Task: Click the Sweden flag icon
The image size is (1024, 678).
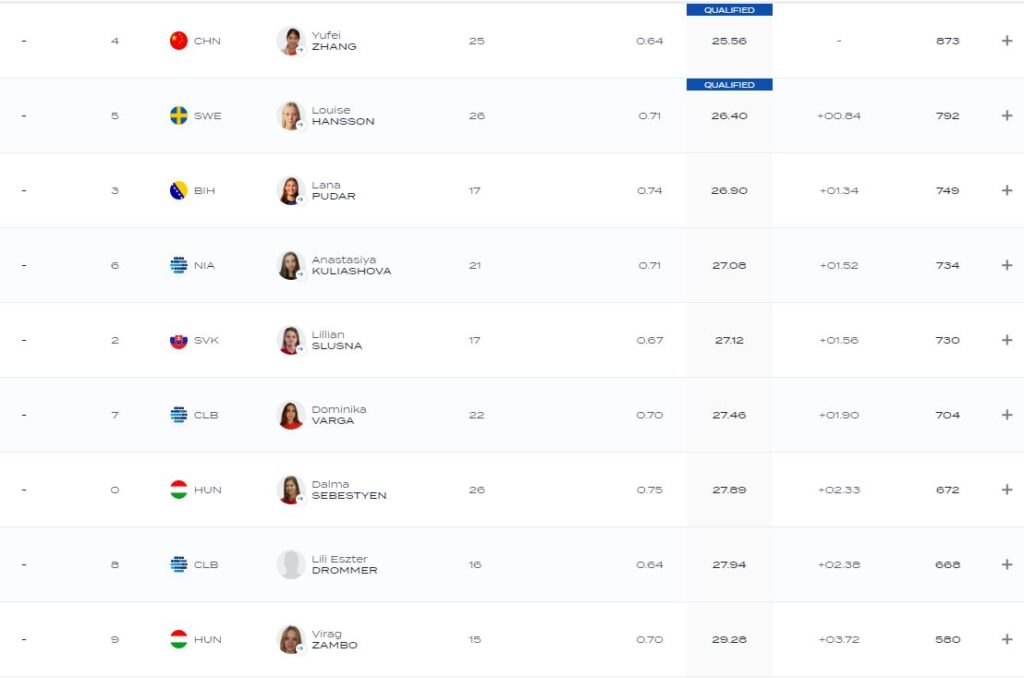Action: (179, 115)
